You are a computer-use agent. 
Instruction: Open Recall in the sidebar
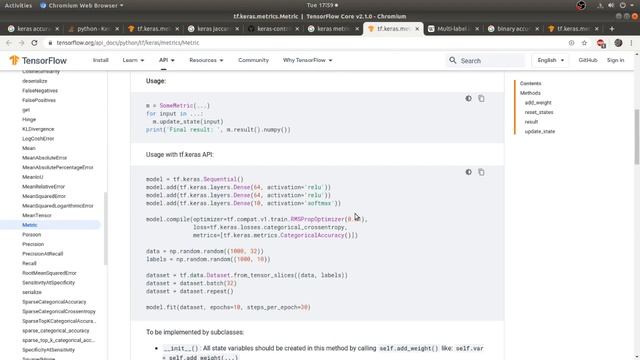coord(29,263)
